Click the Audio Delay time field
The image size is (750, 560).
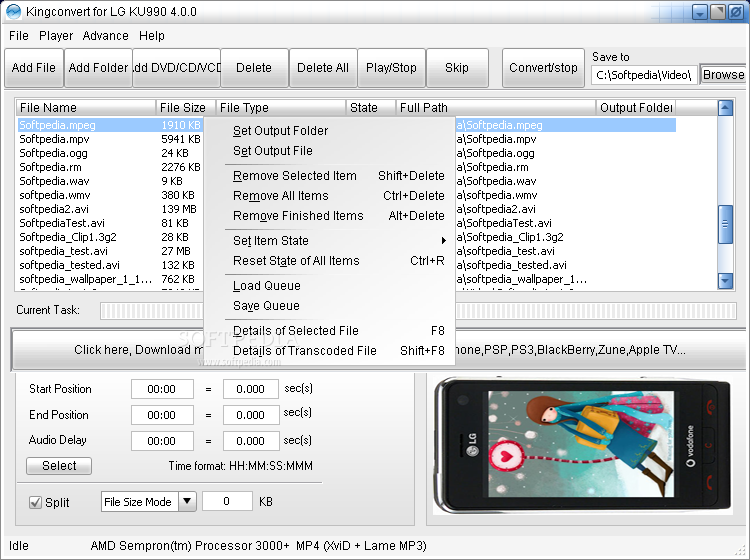(162, 440)
